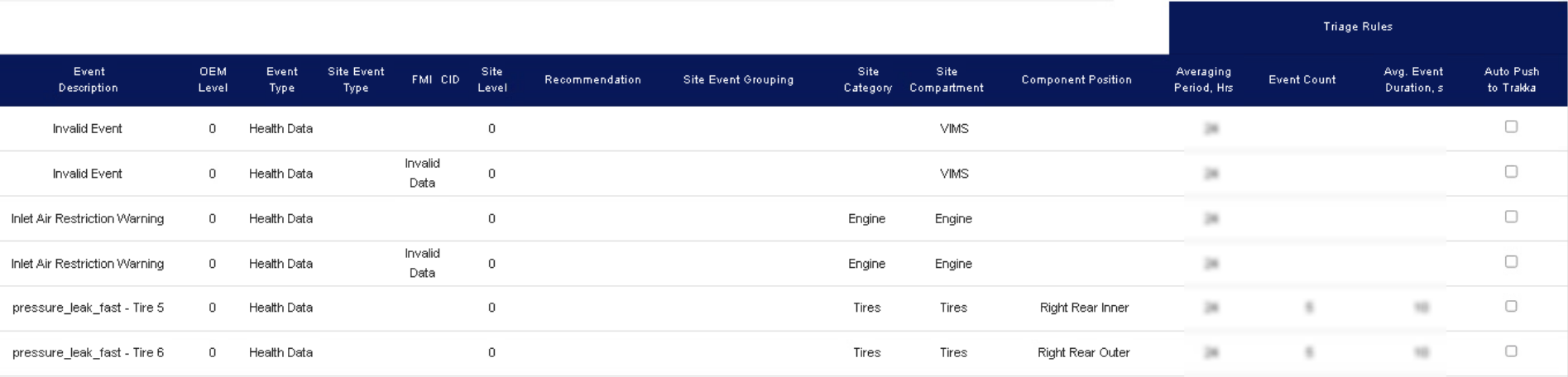Click the OEM Level column header
The height and width of the screenshot is (377, 1568).
pyautogui.click(x=213, y=79)
